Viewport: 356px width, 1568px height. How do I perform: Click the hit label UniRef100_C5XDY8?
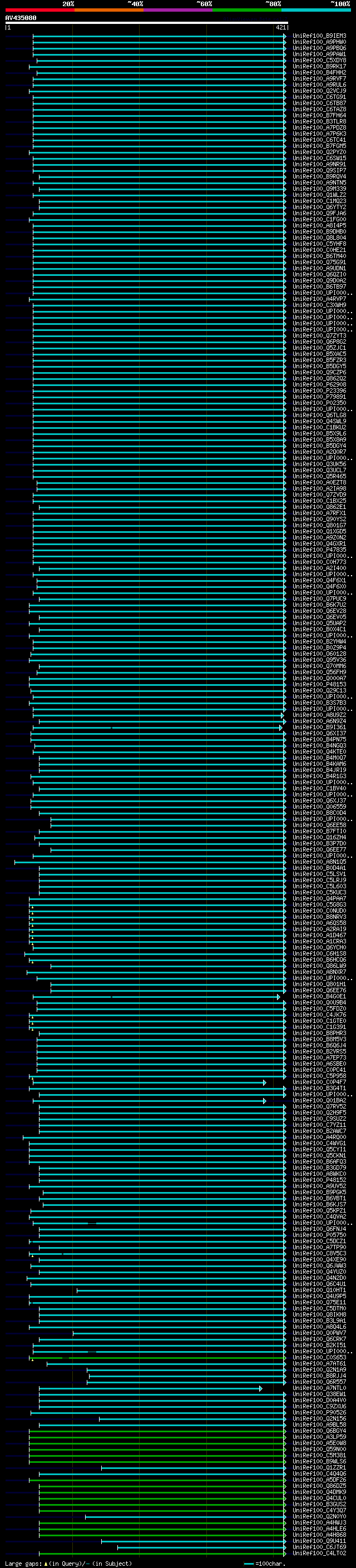pyautogui.click(x=319, y=60)
